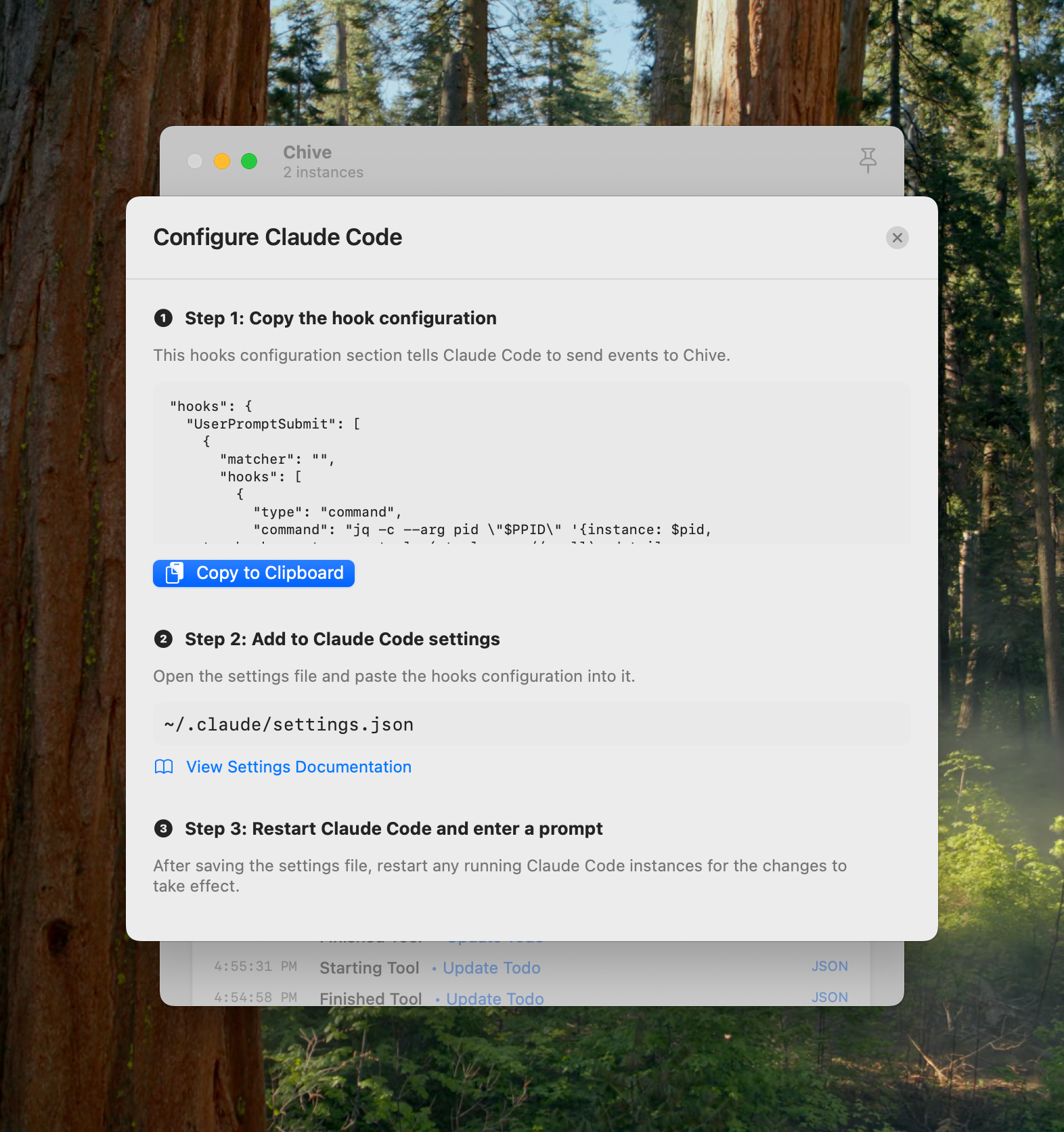Click the green zoom button of Chive window

(249, 161)
